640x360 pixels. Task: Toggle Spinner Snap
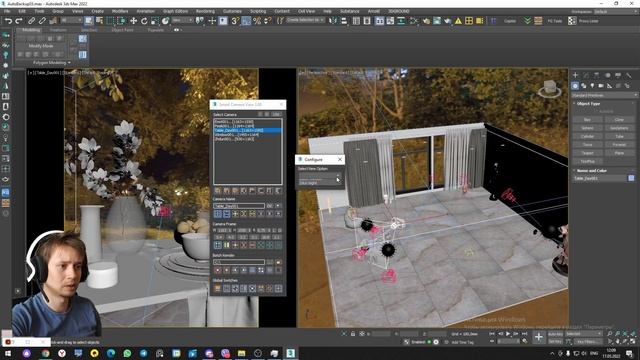click(x=267, y=21)
